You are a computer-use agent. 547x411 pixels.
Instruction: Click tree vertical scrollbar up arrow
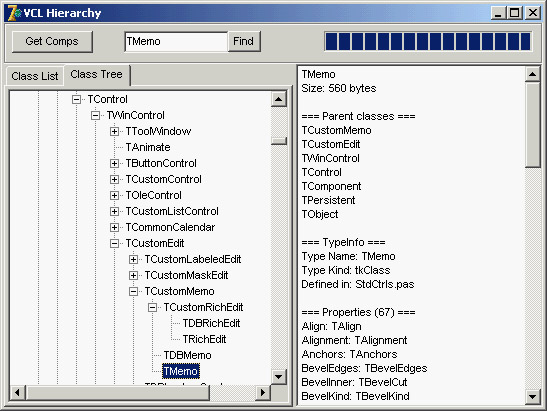(279, 99)
